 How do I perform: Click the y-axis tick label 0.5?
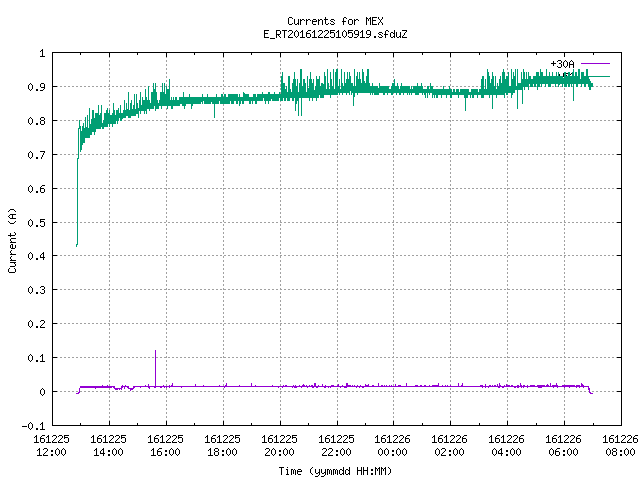36,222
